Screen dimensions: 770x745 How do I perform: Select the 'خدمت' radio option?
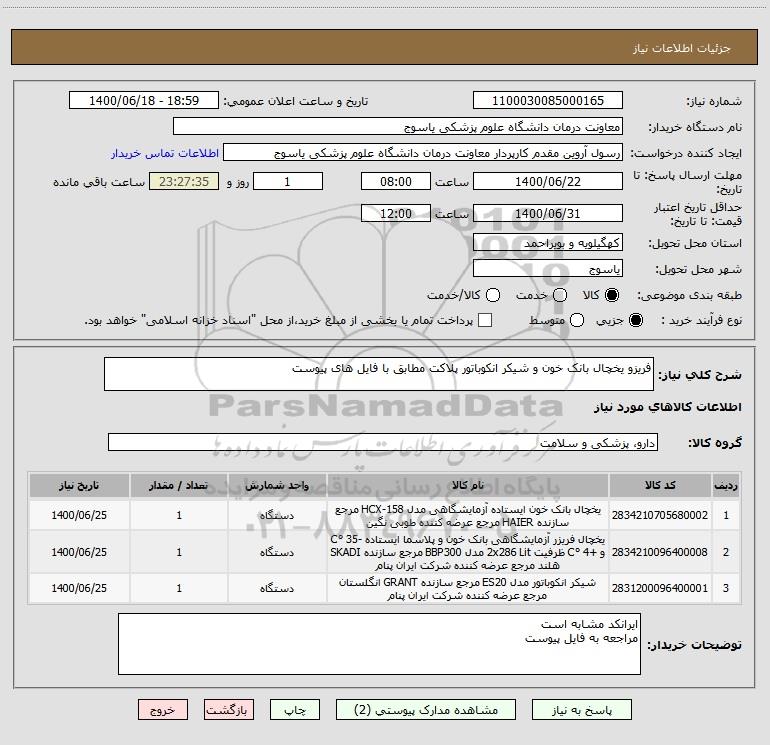[x=559, y=296]
